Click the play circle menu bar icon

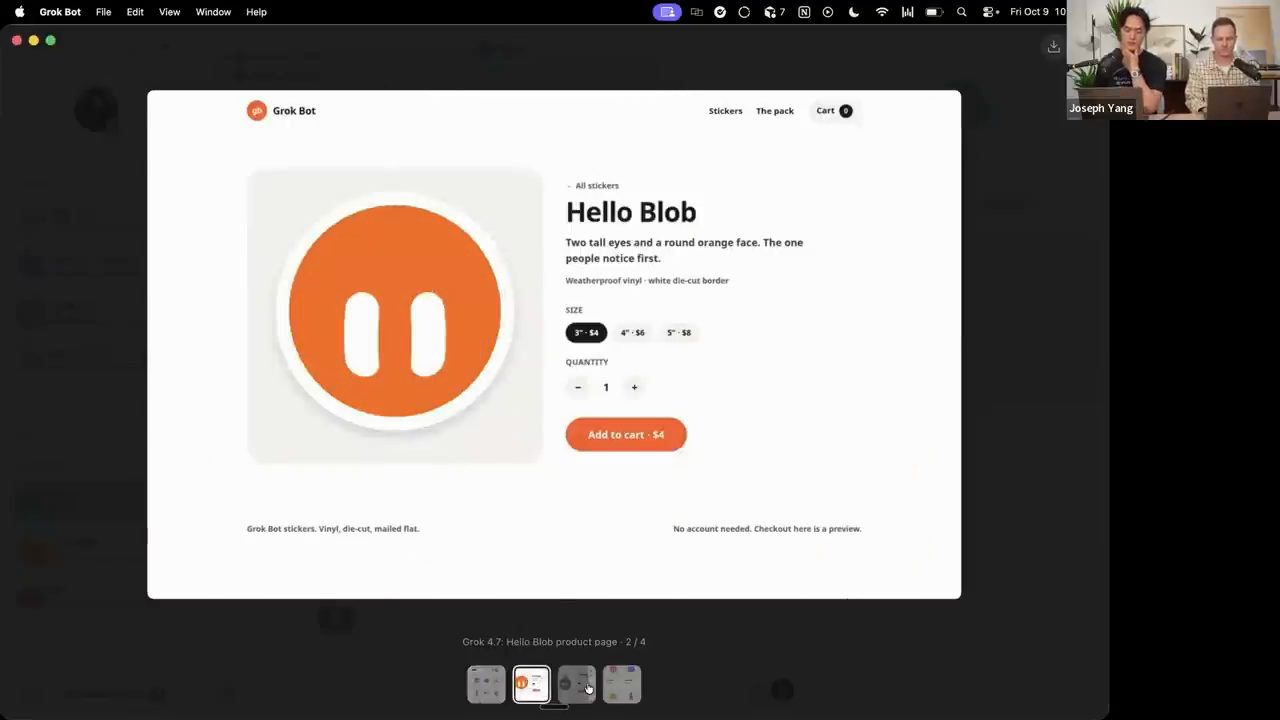tap(828, 12)
